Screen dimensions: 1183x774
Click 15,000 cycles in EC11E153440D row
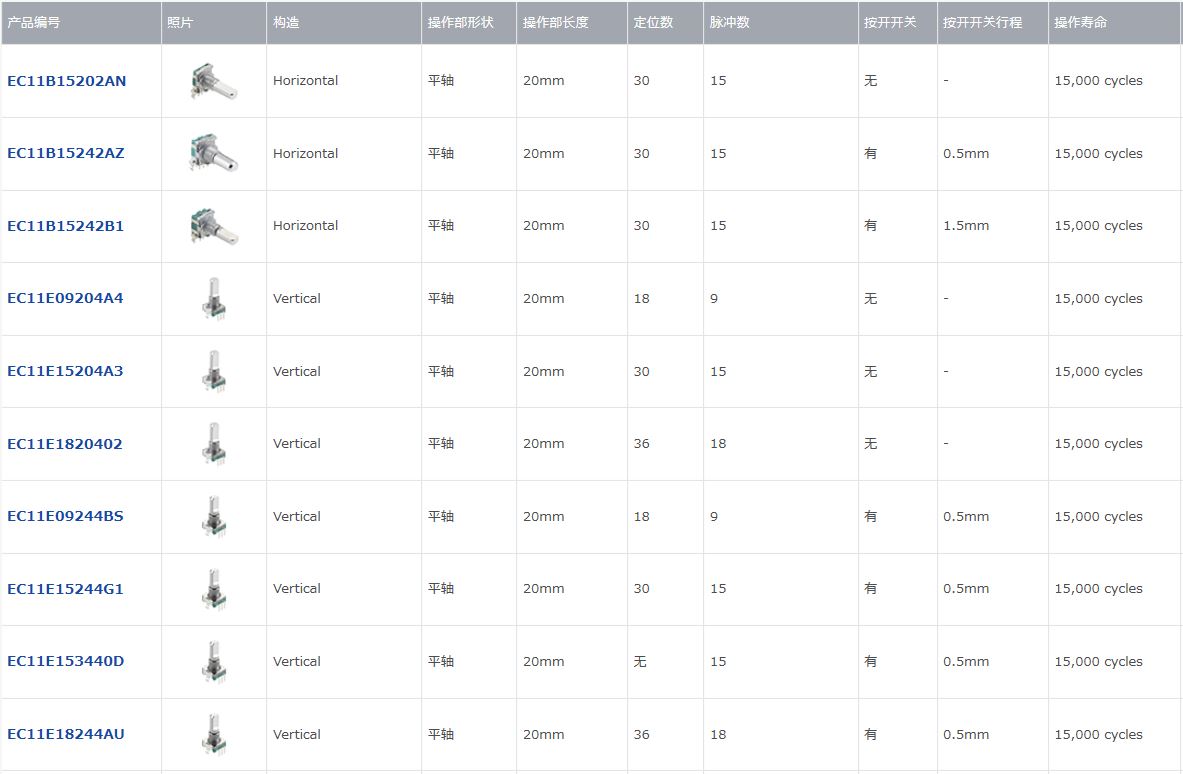coord(1098,662)
